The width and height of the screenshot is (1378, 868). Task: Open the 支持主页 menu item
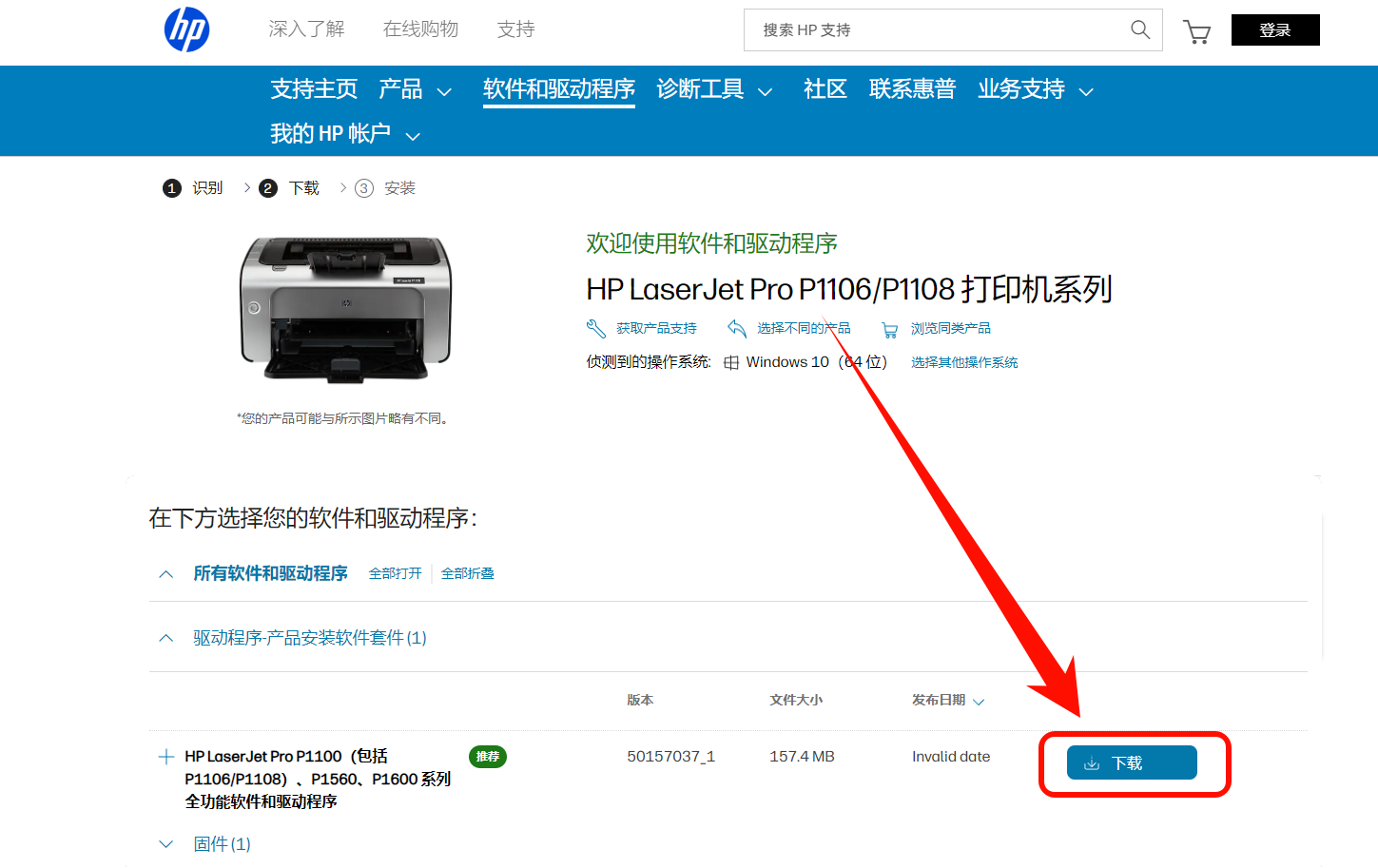click(x=314, y=89)
